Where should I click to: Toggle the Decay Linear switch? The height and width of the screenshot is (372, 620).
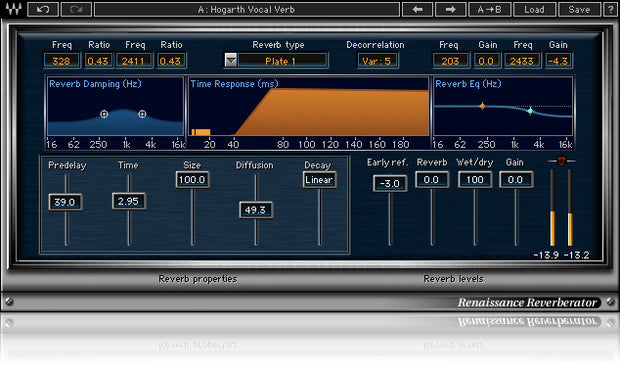(319, 180)
